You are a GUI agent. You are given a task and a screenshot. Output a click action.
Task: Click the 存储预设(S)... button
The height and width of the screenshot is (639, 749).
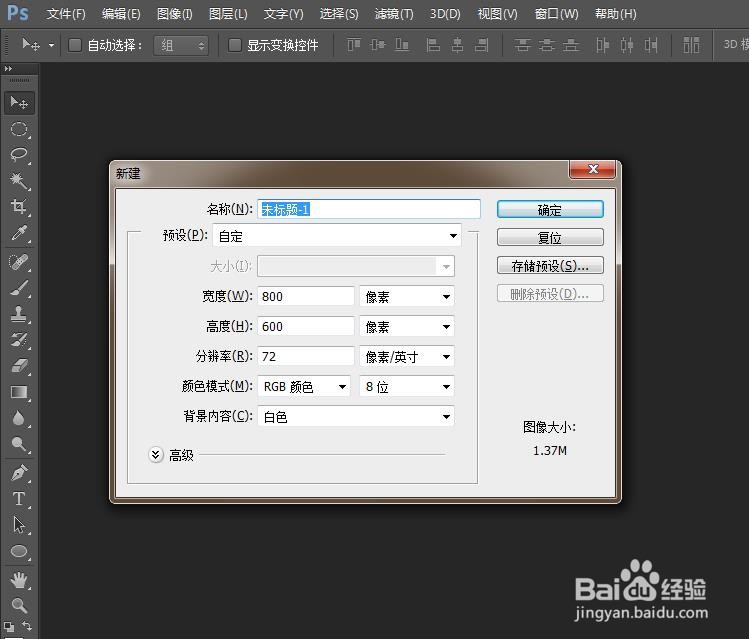pos(550,266)
